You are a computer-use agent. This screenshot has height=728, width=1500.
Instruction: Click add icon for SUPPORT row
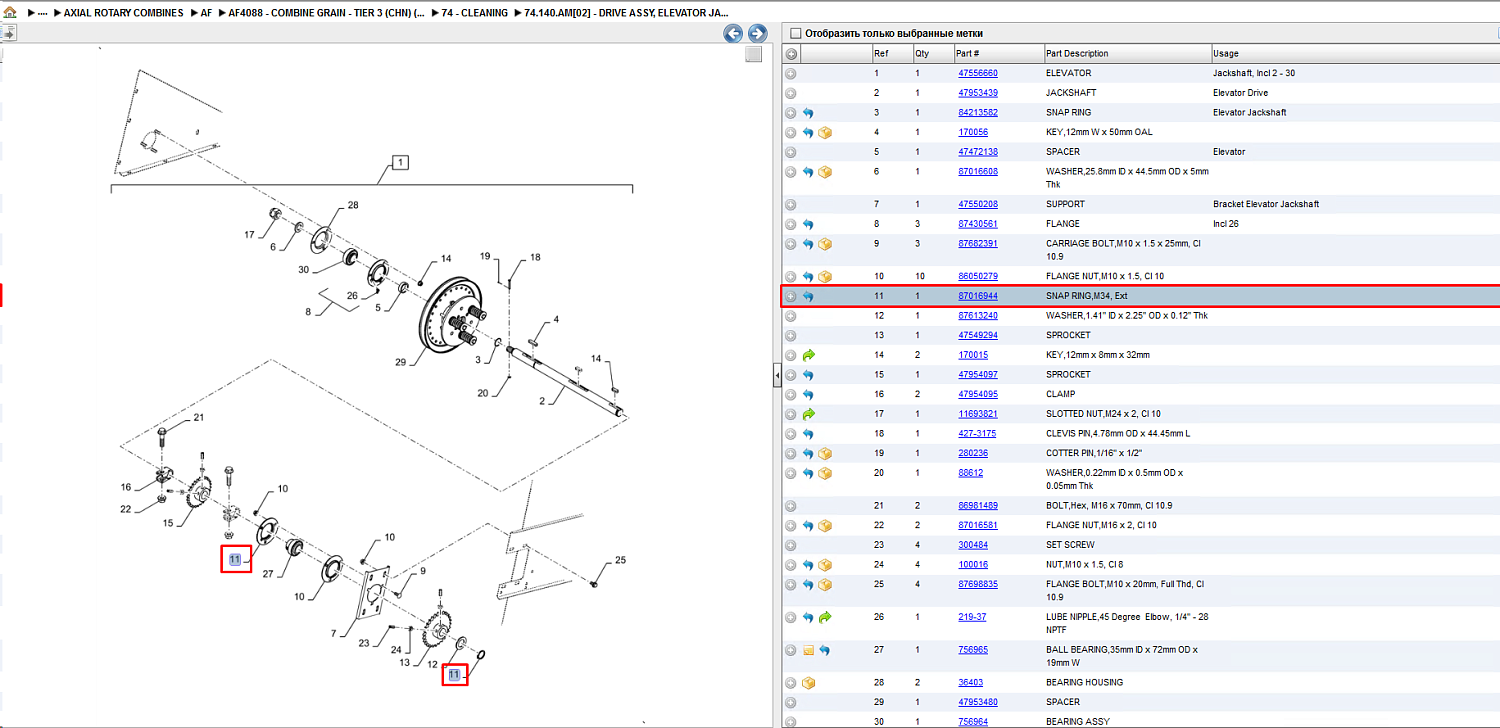coord(791,204)
